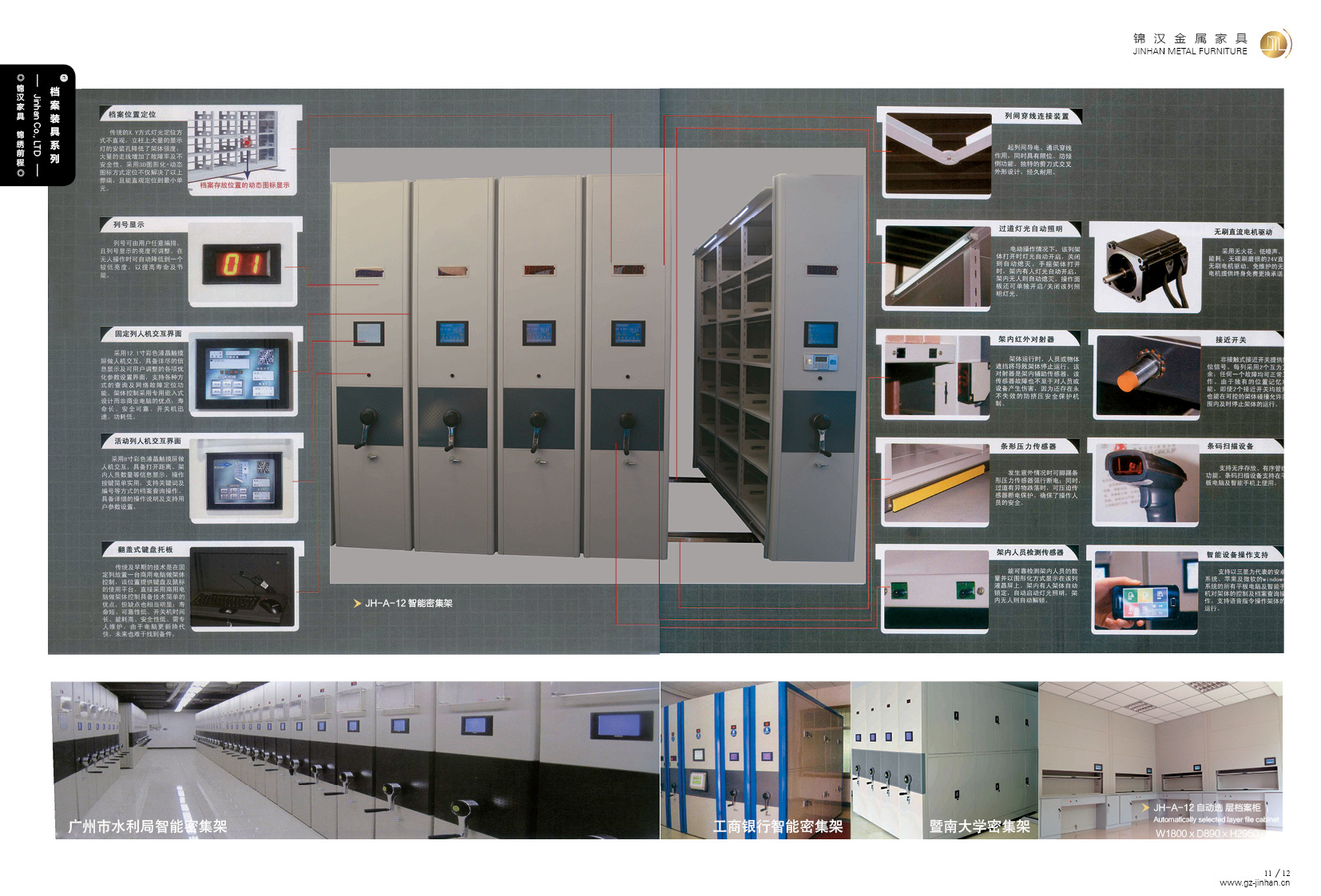Click the 过道灯光自动照明 light image

pos(936,268)
